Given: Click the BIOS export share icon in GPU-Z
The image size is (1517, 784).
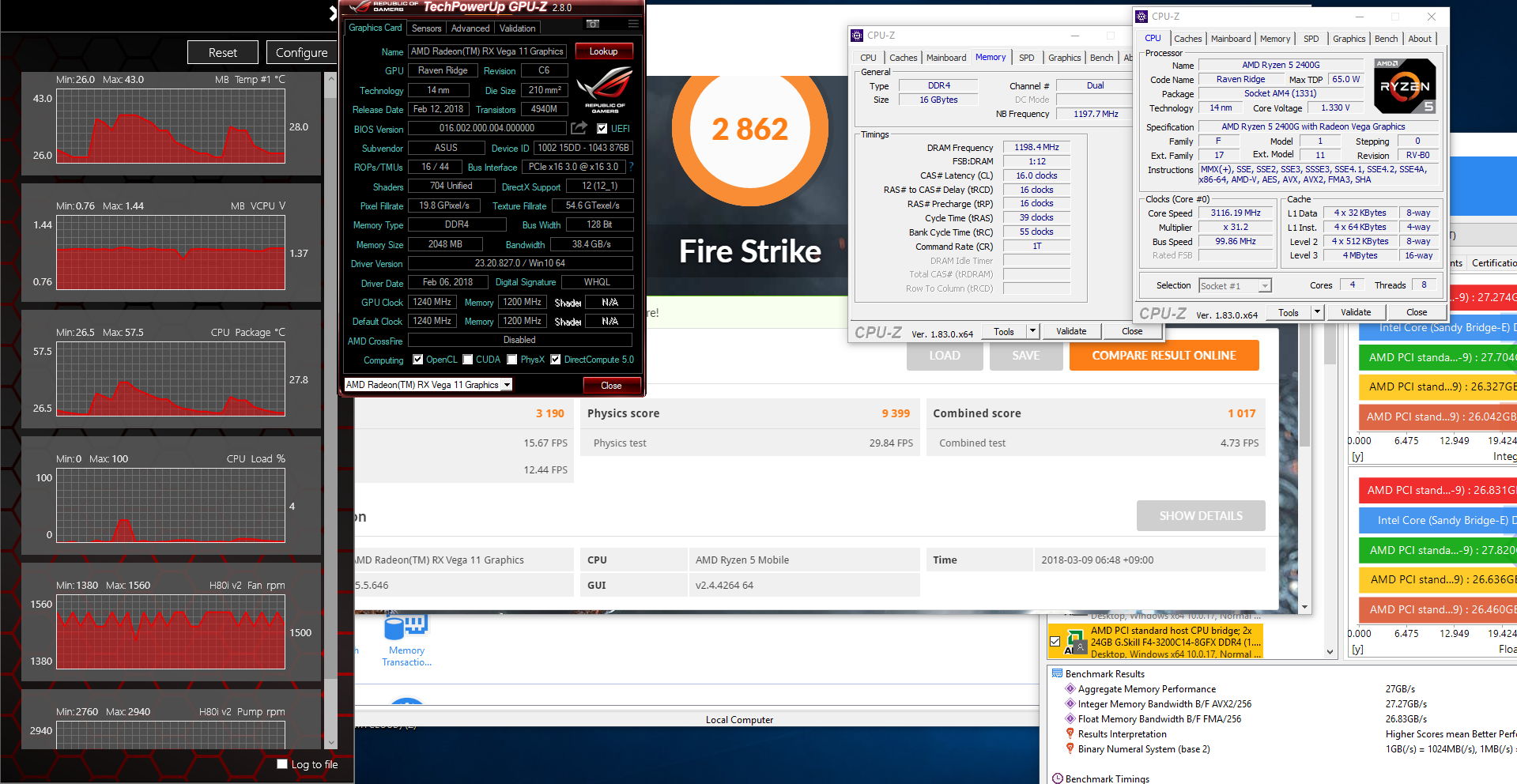Looking at the screenshot, I should (x=579, y=128).
